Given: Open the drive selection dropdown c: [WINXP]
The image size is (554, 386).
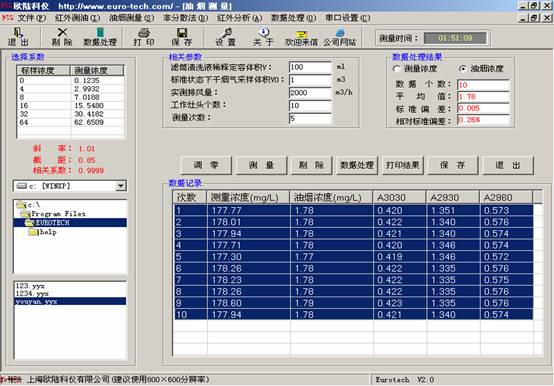Looking at the screenshot, I should (121, 186).
